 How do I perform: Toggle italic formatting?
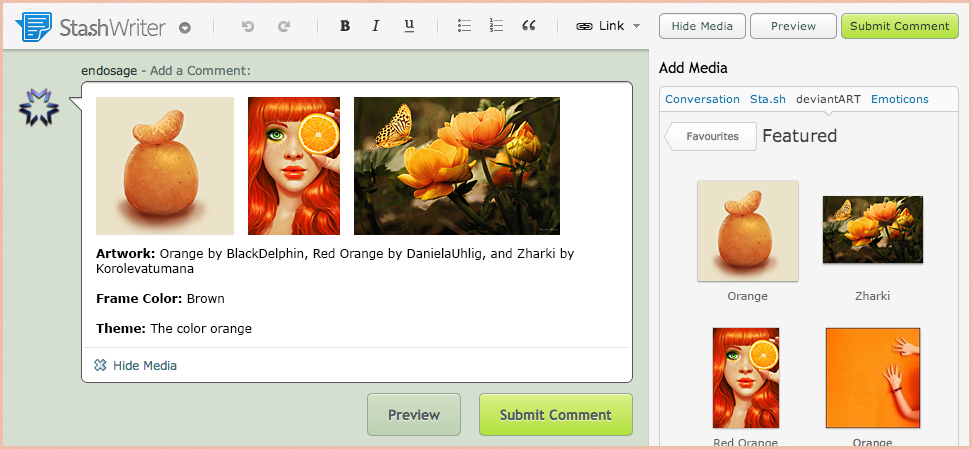[375, 26]
